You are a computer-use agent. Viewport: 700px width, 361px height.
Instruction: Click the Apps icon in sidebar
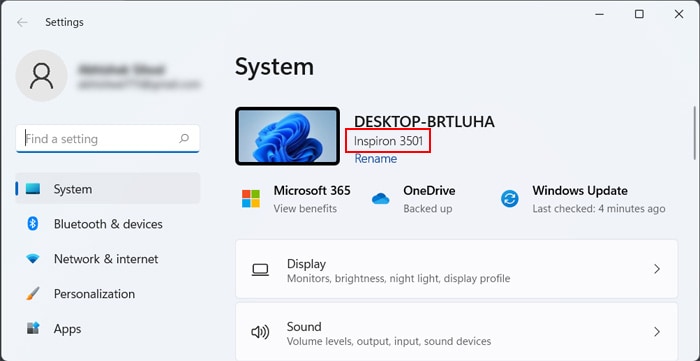(x=33, y=328)
